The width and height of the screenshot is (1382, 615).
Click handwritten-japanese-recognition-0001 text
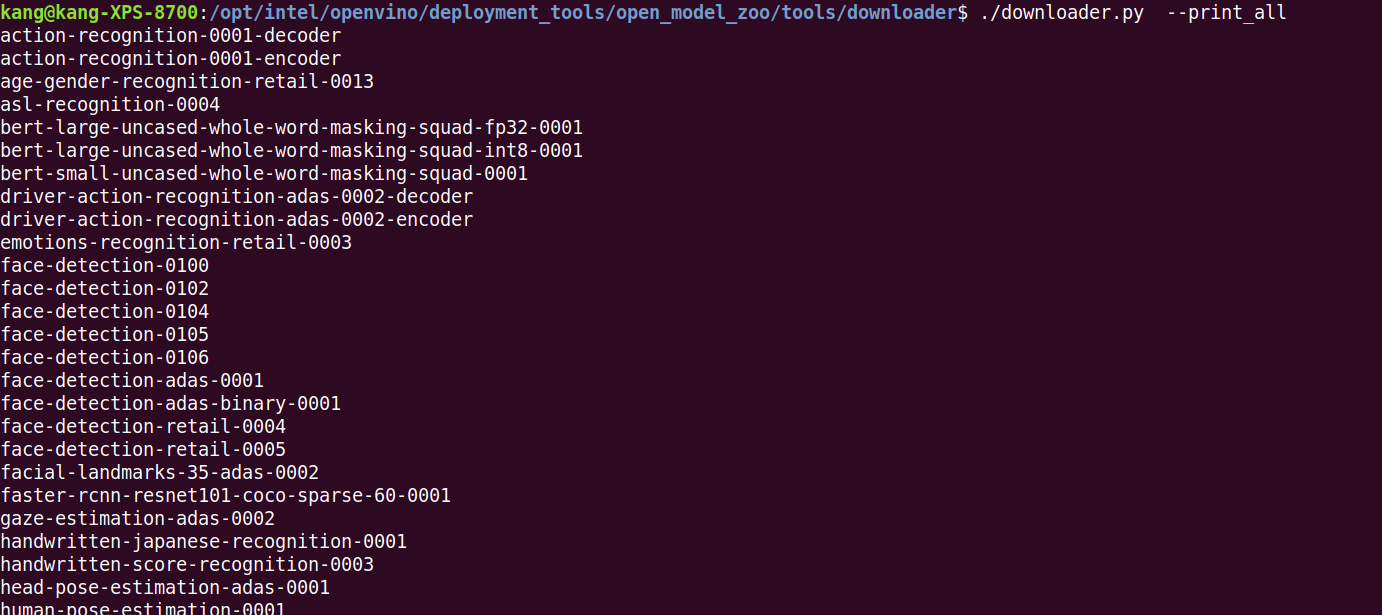click(203, 542)
